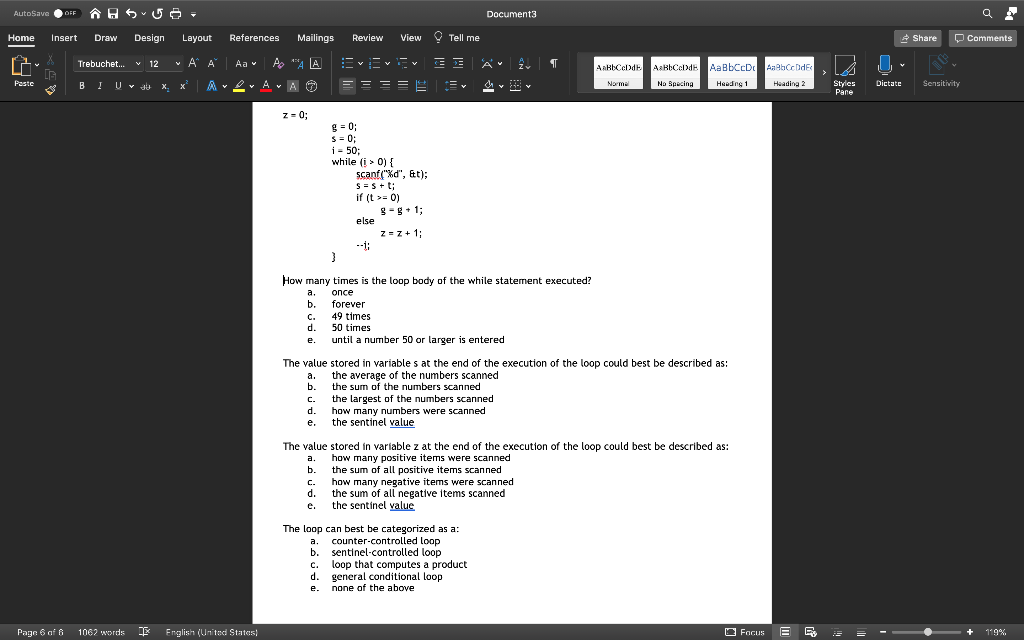Screen dimensions: 1024x640
Task: Open the font name dropdown
Action: pyautogui.click(x=138, y=63)
